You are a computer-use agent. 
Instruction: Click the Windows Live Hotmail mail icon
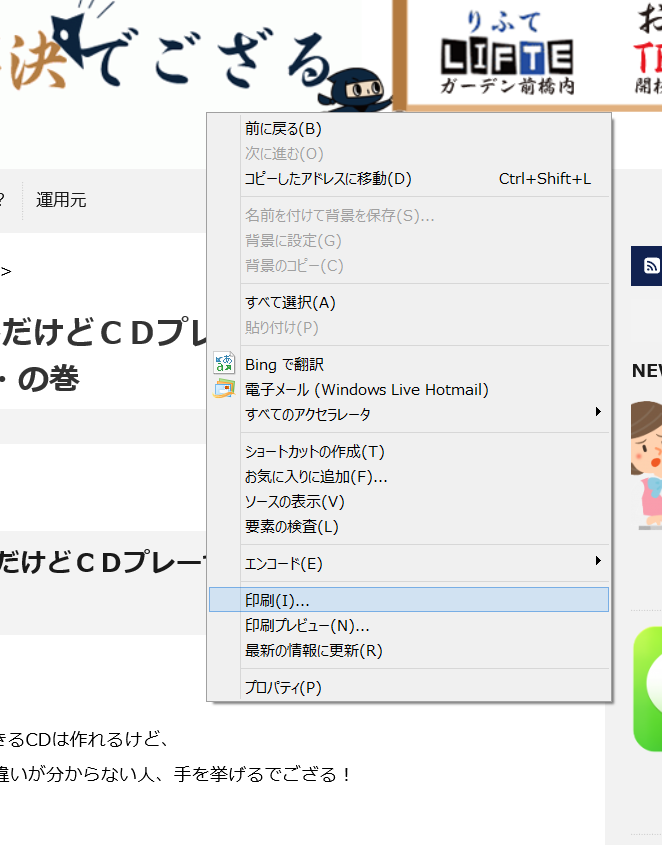tap(224, 389)
